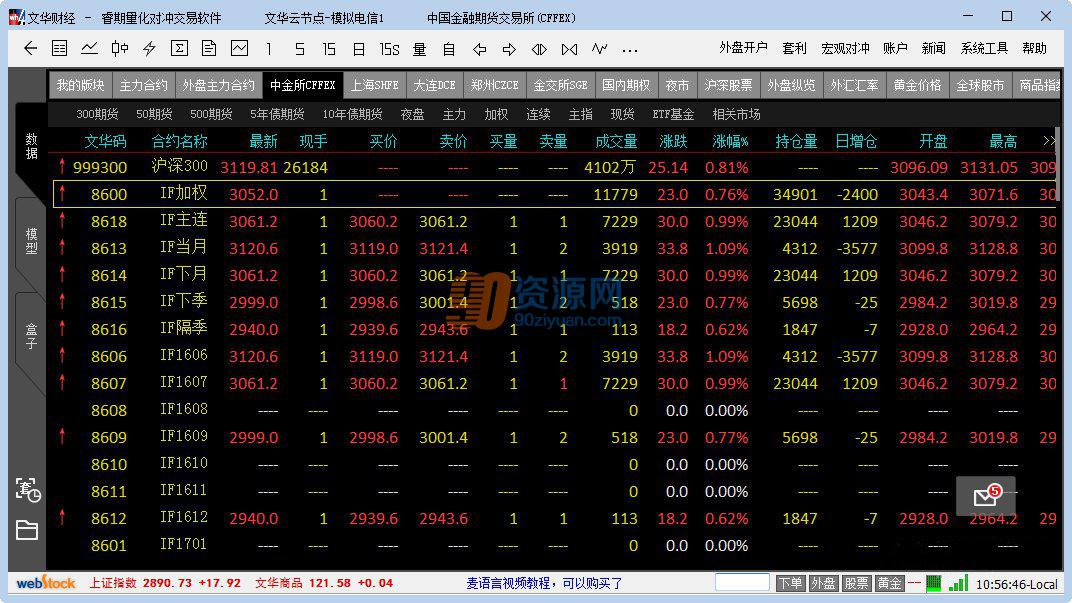Screen dimensions: 1072x603
Task: Sort by the 持仓量 column header
Action: [x=796, y=142]
